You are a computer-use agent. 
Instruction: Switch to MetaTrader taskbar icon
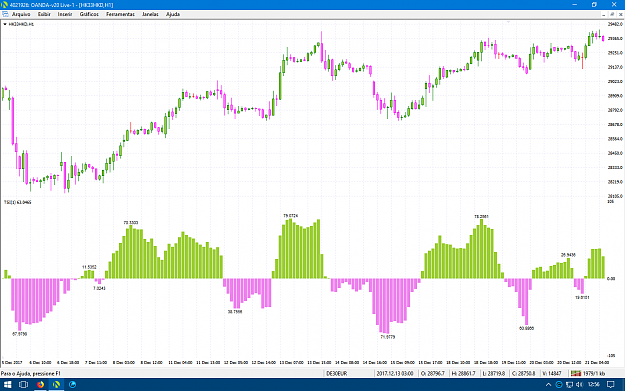56,385
